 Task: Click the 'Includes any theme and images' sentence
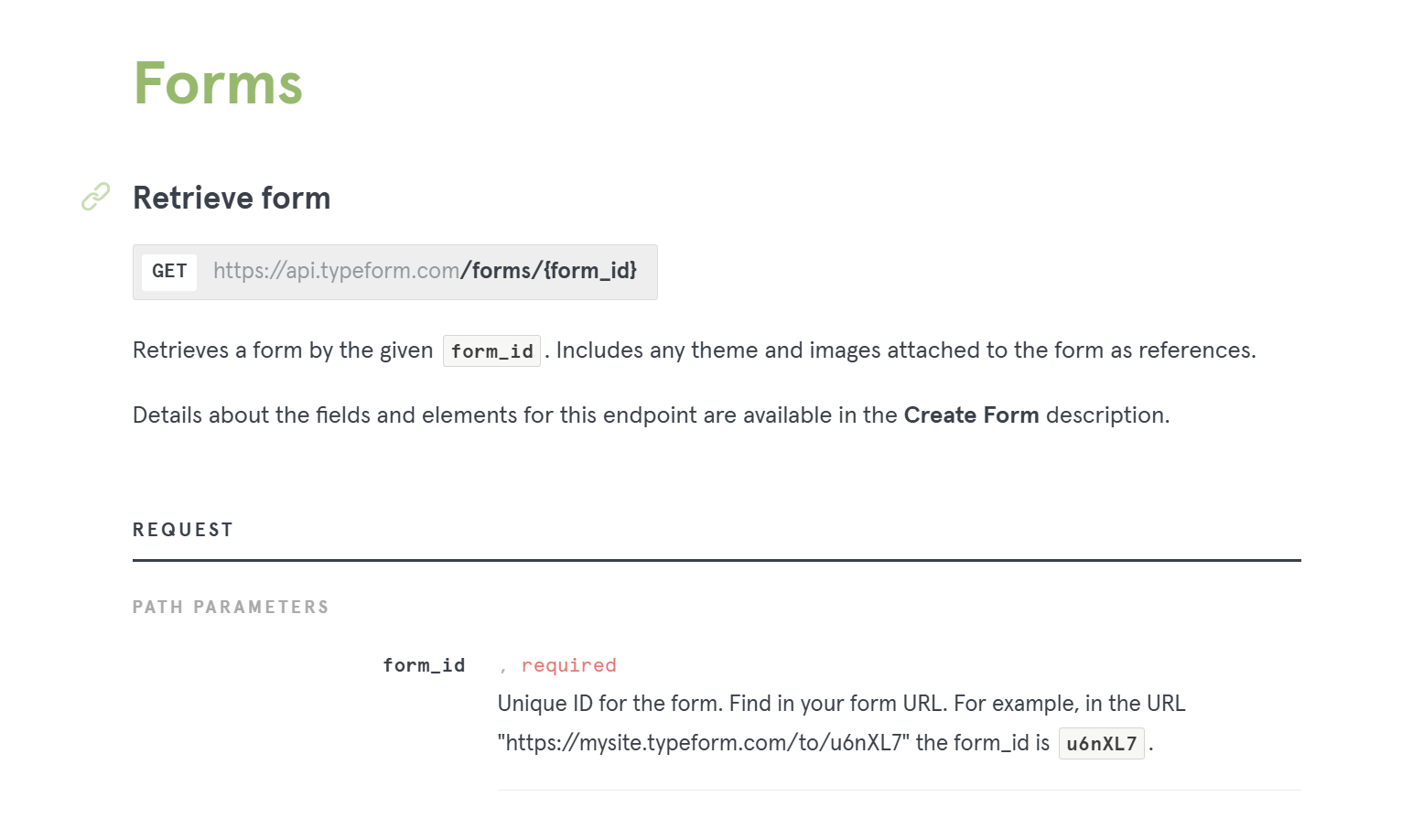click(x=906, y=350)
